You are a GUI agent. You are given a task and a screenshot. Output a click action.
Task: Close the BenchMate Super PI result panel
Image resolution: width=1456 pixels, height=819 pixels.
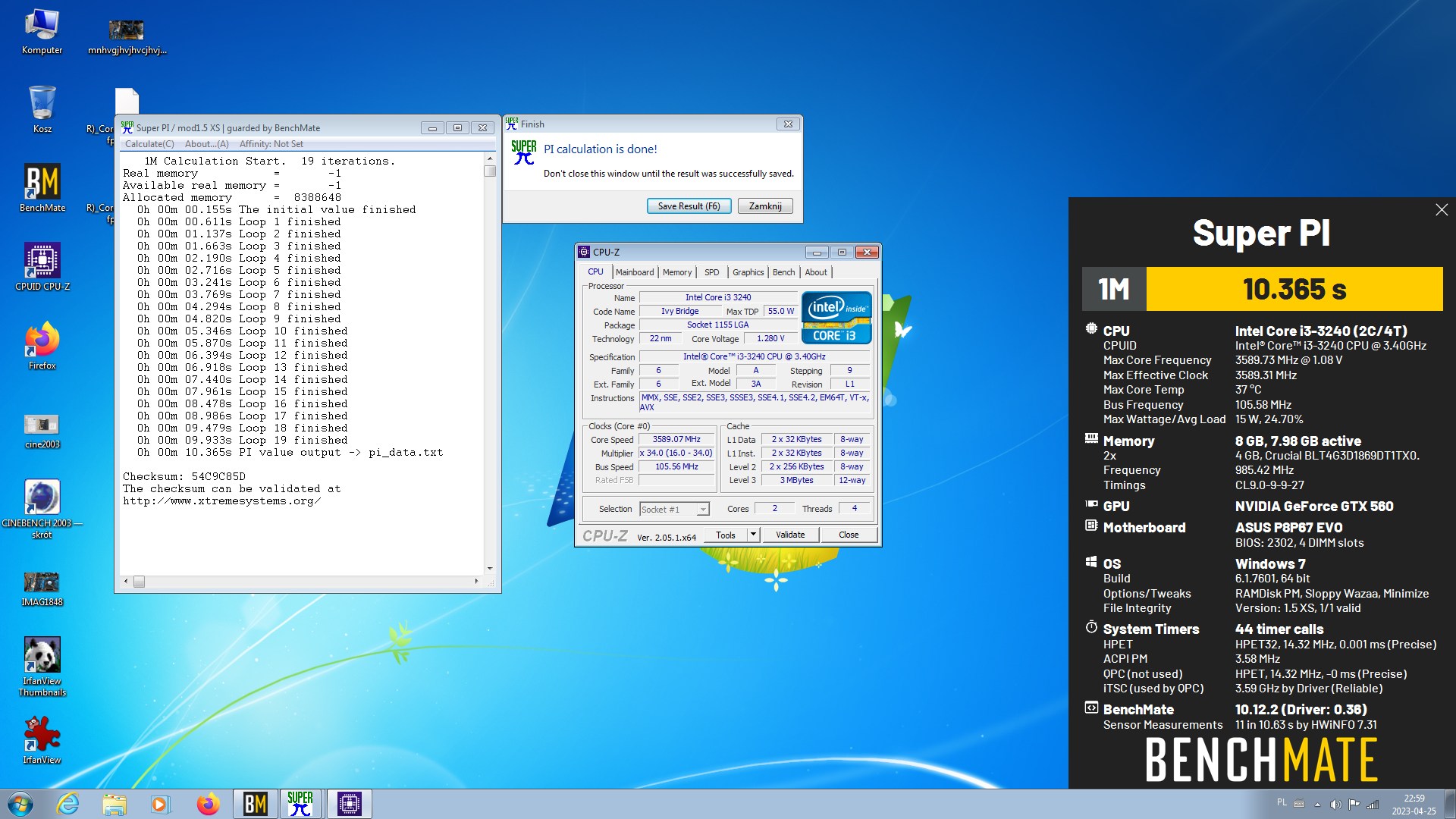[1442, 210]
